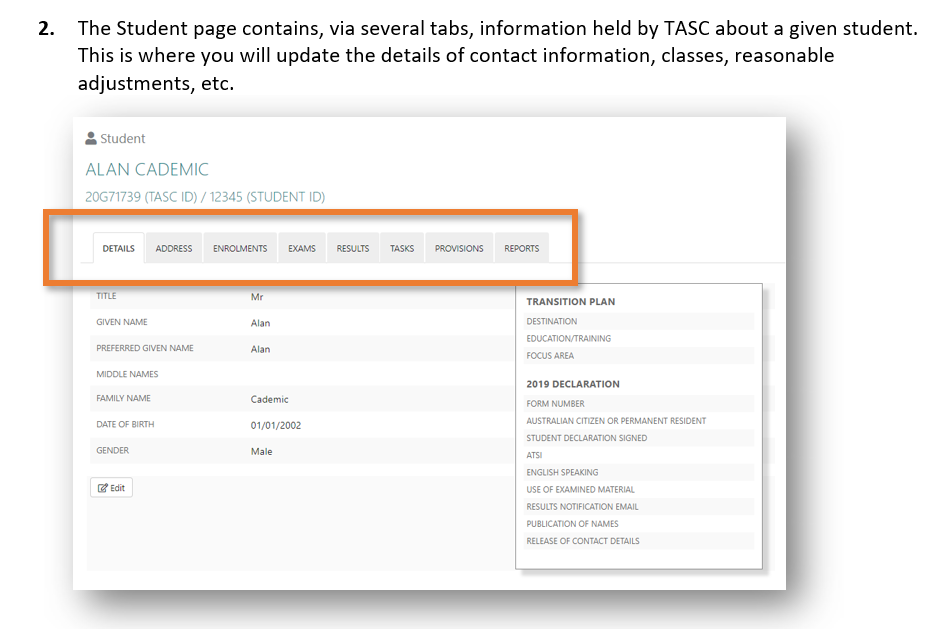This screenshot has height=629, width=935.
Task: Click the Focus Area row
Action: point(550,355)
